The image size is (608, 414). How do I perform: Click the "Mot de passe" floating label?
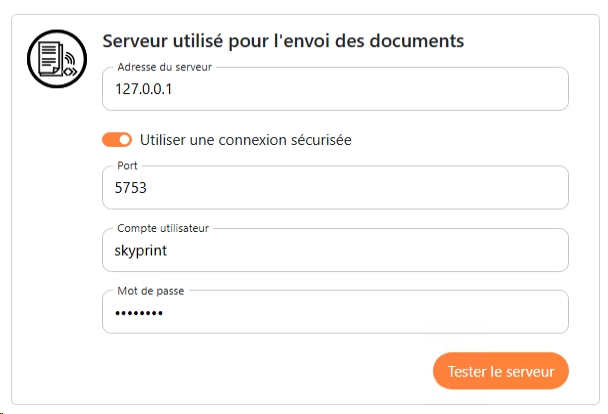[x=150, y=290]
